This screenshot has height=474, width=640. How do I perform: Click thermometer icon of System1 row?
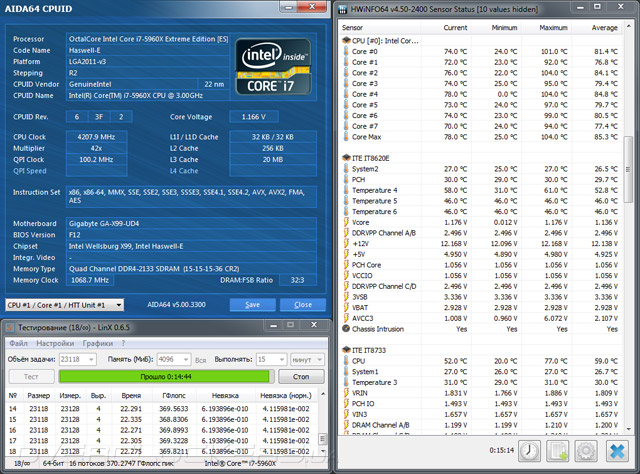[x=346, y=372]
